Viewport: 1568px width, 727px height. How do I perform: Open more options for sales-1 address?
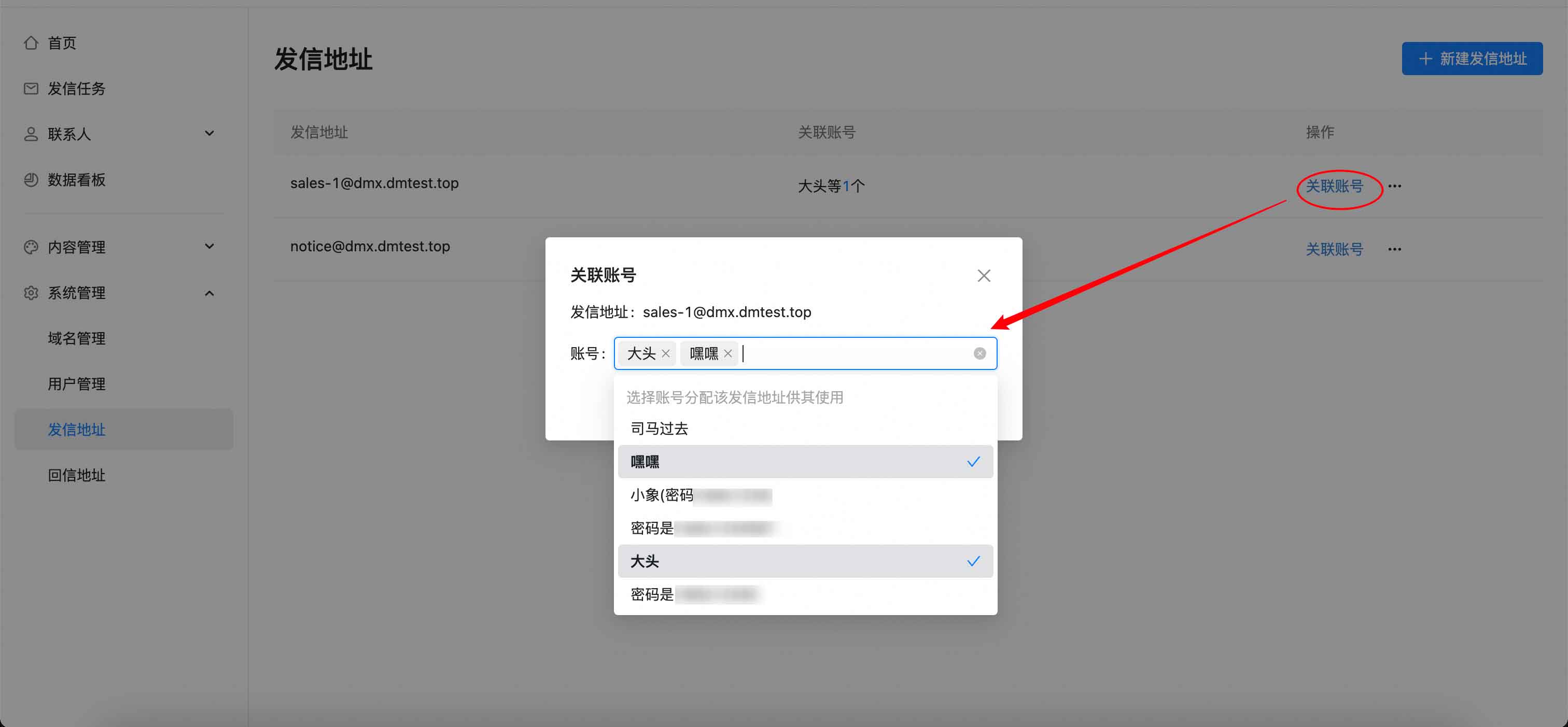[x=1394, y=186]
